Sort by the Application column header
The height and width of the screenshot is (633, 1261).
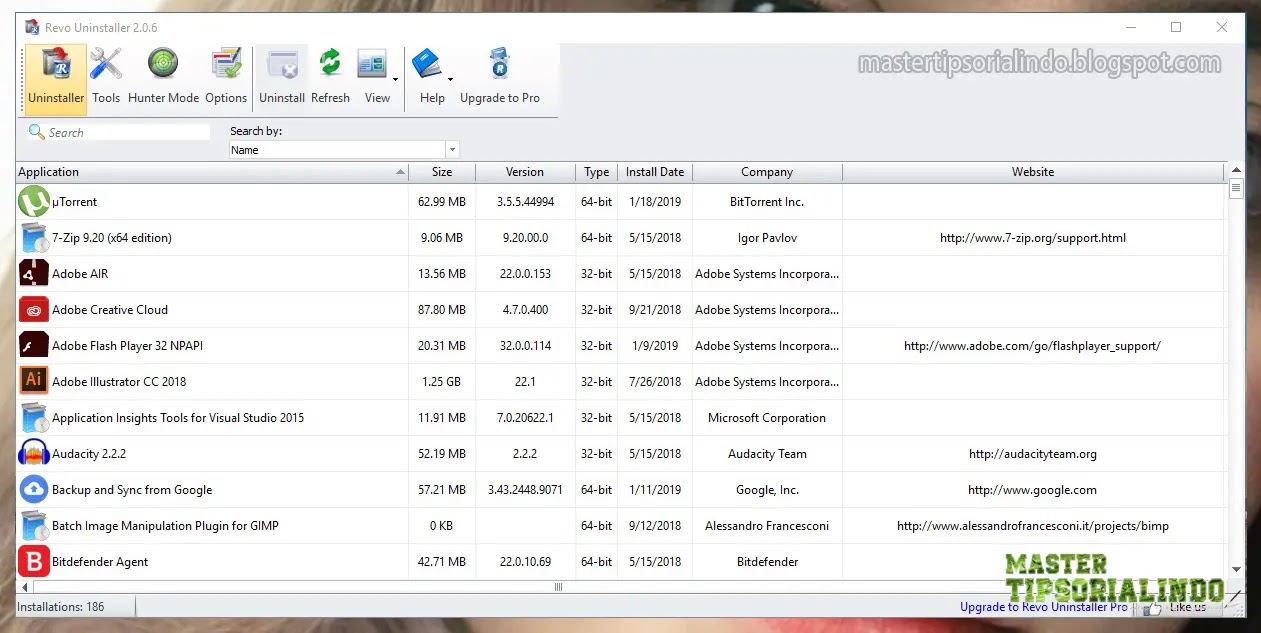click(x=212, y=172)
